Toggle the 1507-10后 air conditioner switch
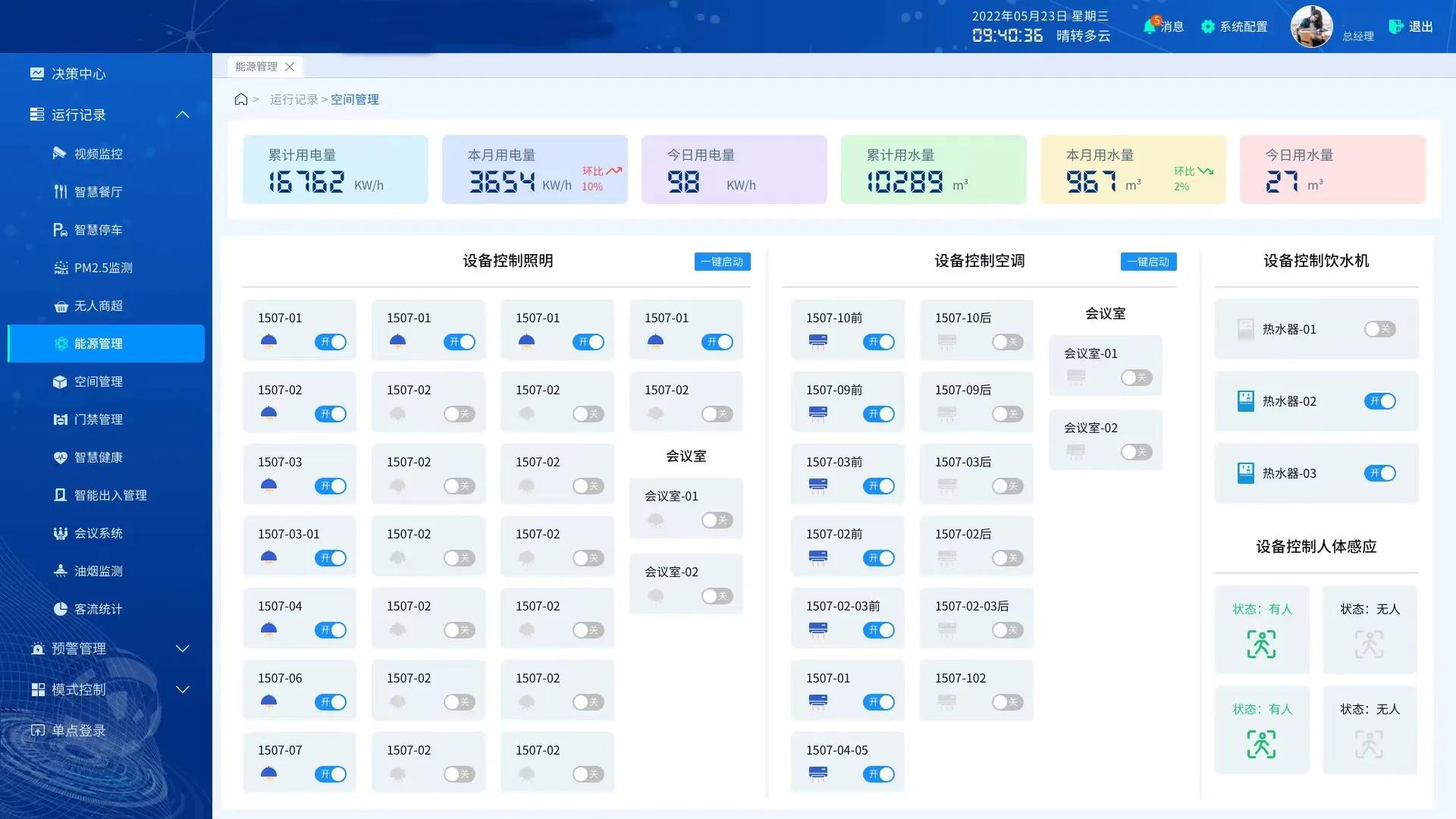The width and height of the screenshot is (1456, 819). (x=1008, y=342)
